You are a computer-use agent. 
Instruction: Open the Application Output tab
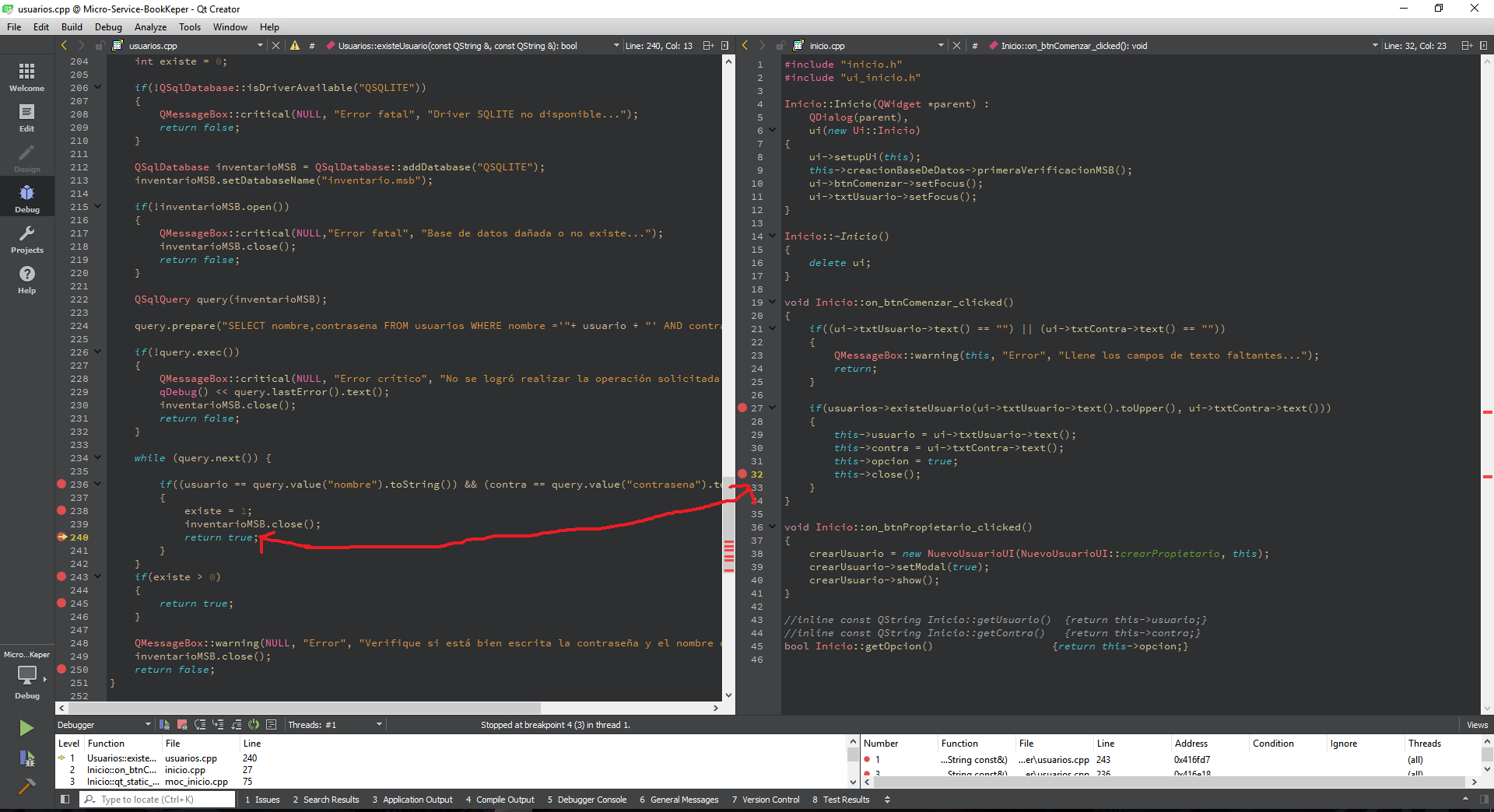pyautogui.click(x=412, y=800)
